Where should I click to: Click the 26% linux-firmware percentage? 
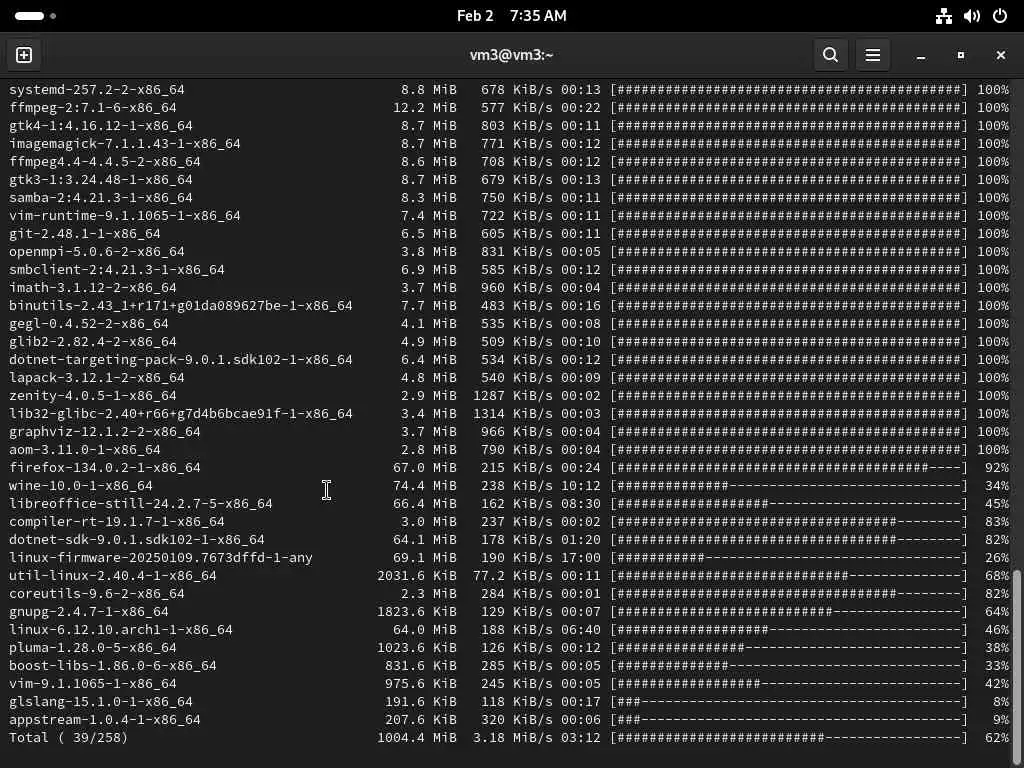pos(997,558)
